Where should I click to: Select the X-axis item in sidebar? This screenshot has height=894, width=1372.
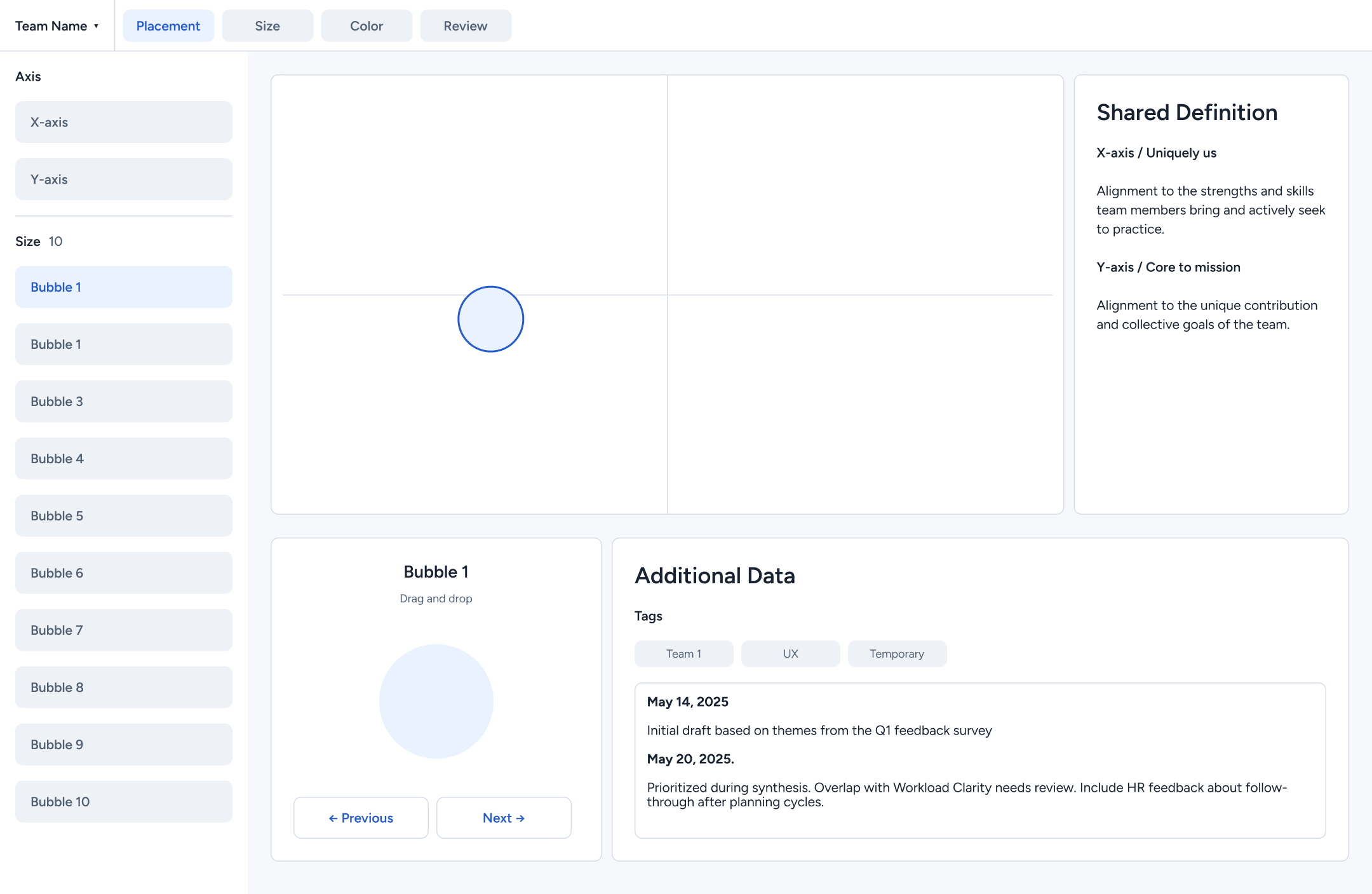click(124, 122)
